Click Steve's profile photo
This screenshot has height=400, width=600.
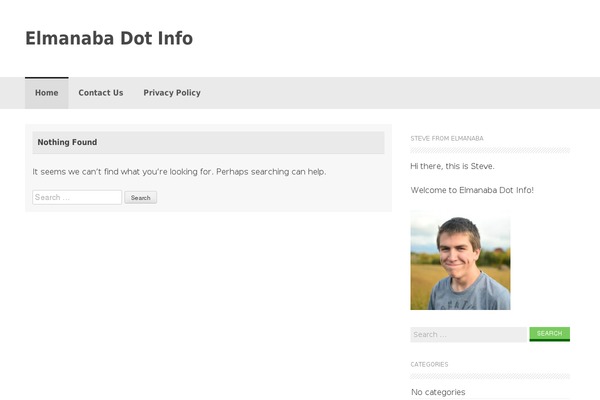[460, 260]
